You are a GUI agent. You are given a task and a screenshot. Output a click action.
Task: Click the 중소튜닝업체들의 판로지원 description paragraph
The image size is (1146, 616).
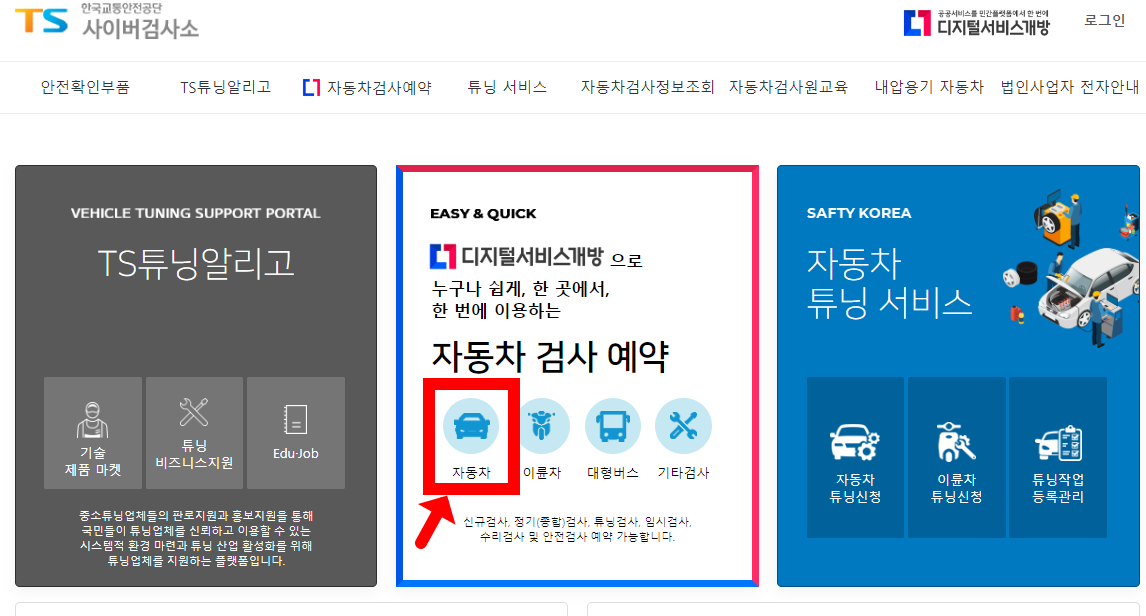[x=196, y=539]
